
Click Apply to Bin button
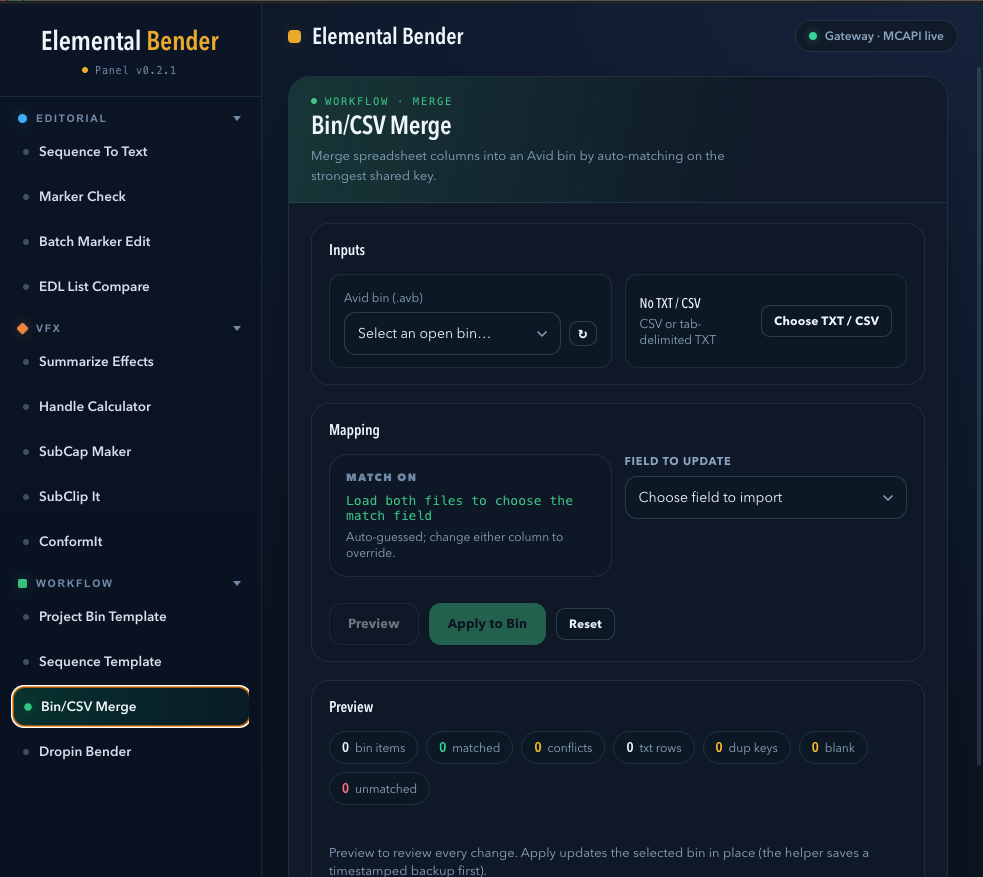[487, 624]
